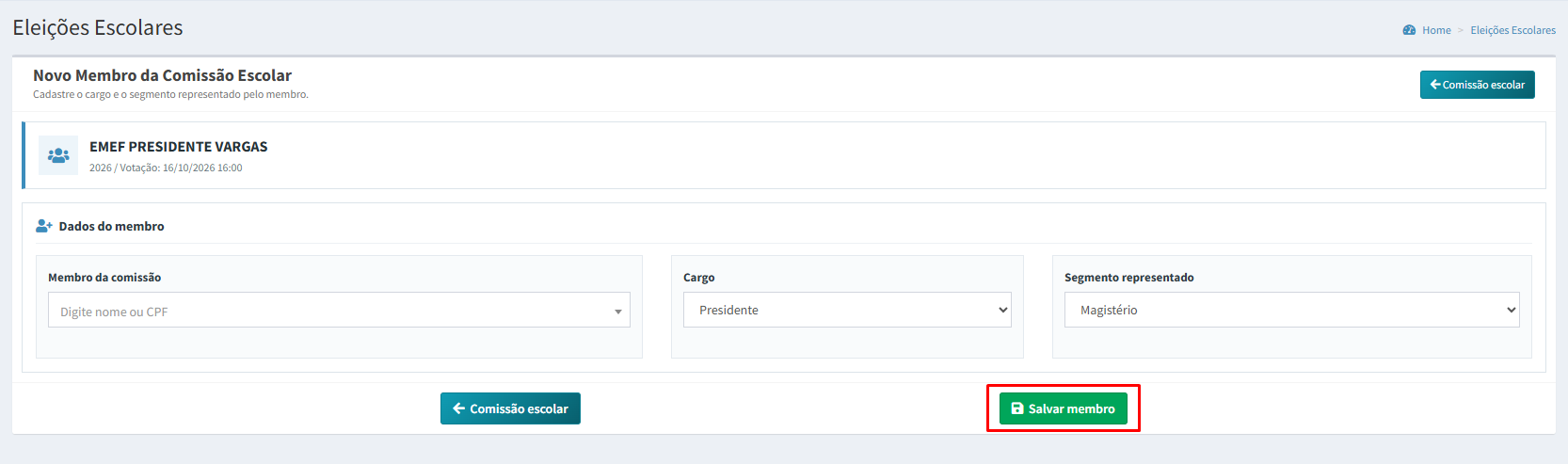Click the Segmento representado field label
The width and height of the screenshot is (1568, 464).
1128,278
